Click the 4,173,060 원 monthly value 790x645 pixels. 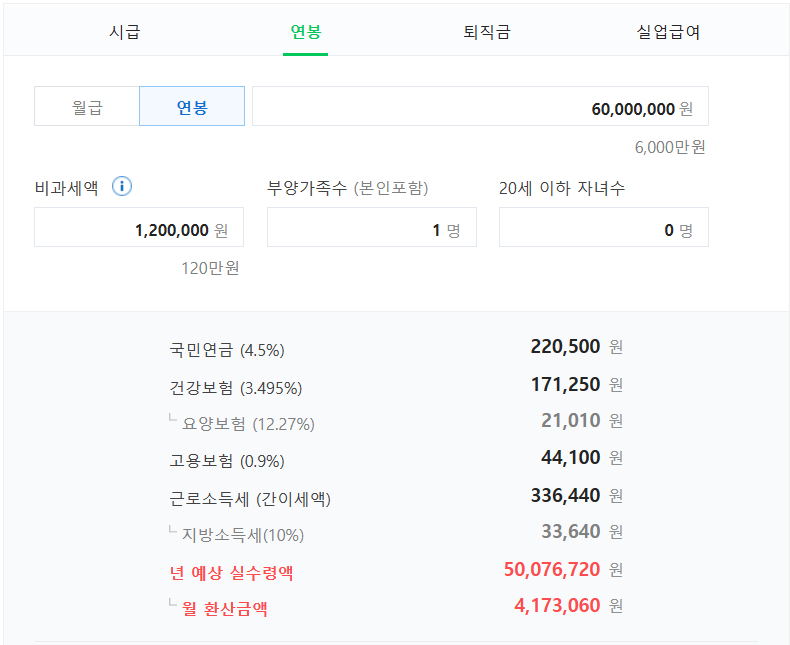pos(568,606)
